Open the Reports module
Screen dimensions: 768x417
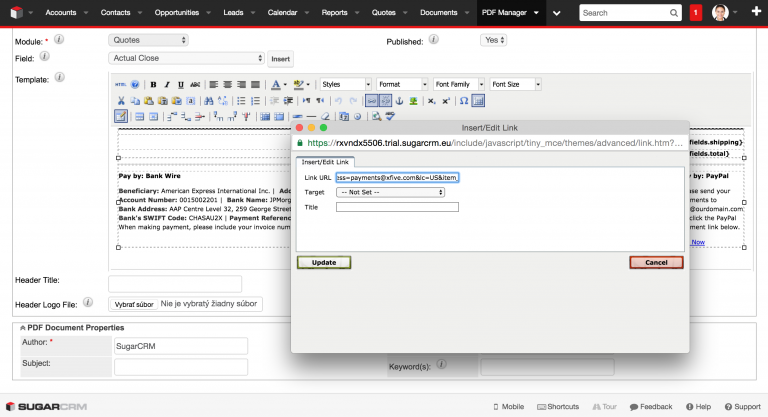[335, 13]
